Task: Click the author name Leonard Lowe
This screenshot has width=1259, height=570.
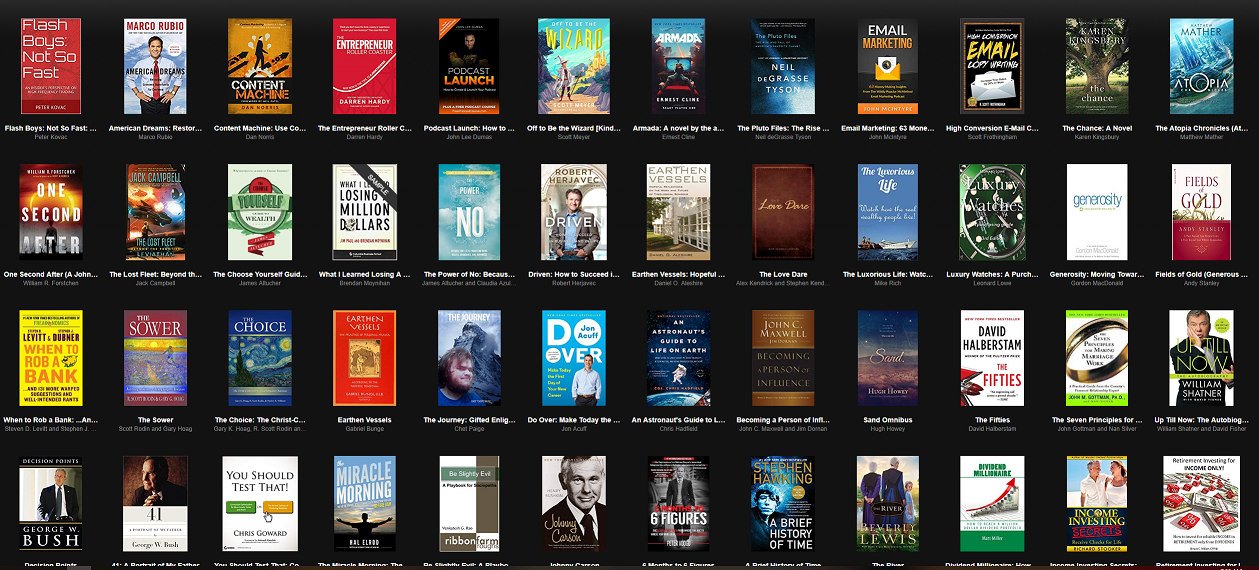Action: coord(992,284)
